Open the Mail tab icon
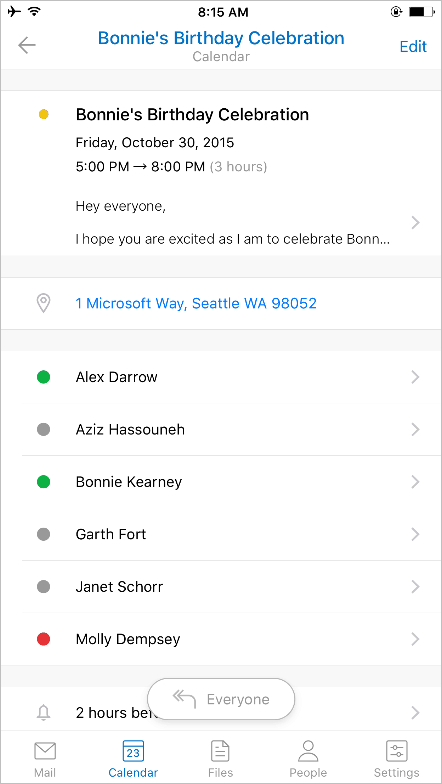The image size is (442, 784). click(45, 751)
